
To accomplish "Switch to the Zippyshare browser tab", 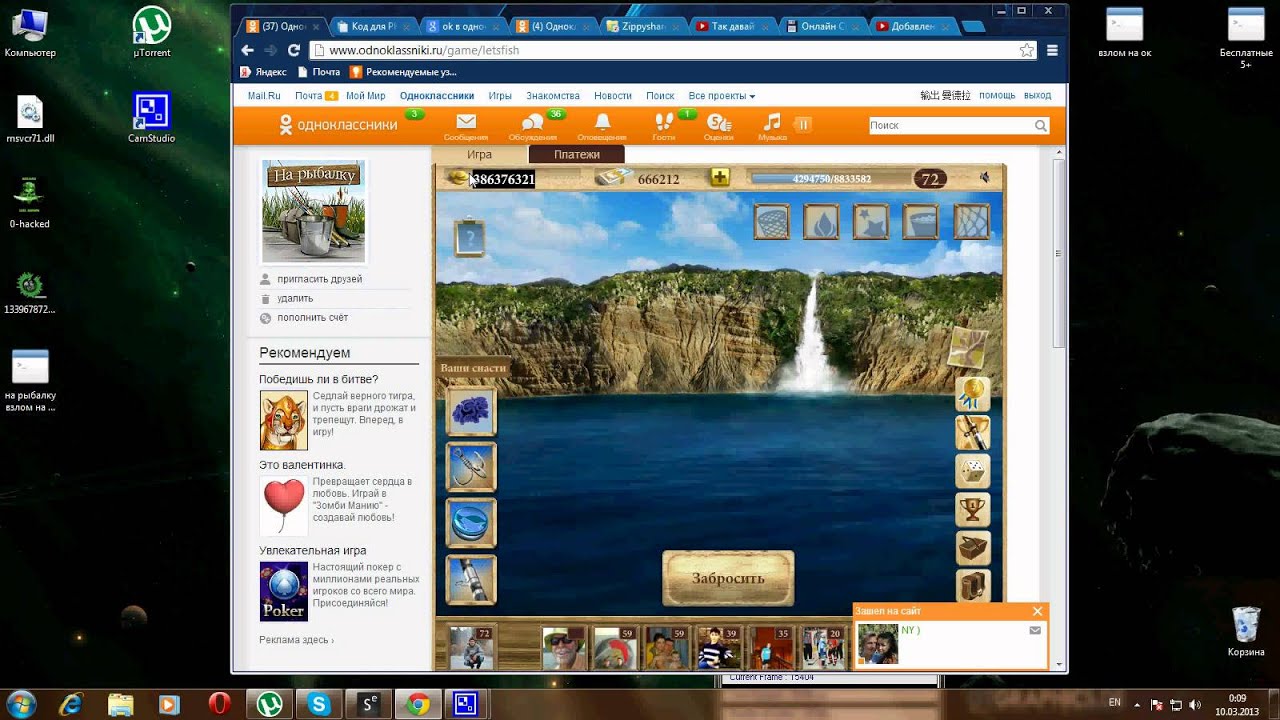I will (644, 26).
